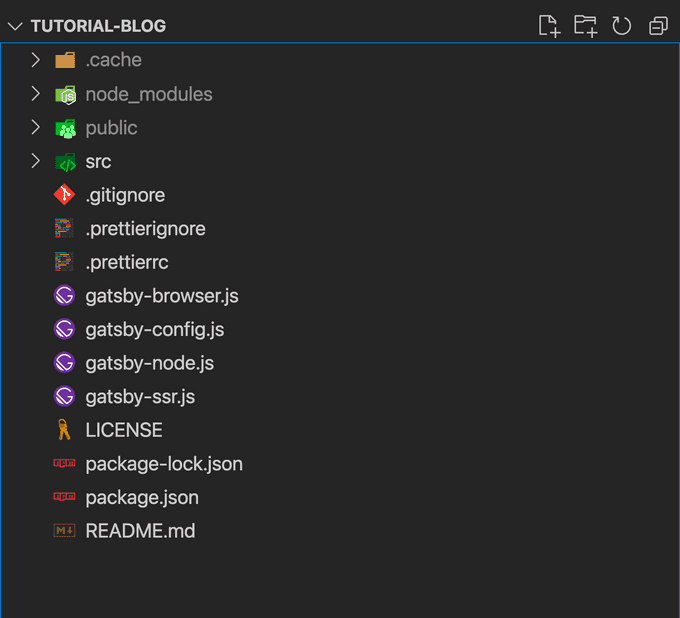Image resolution: width=680 pixels, height=618 pixels.
Task: Click the npm icon beside package.json
Action: click(x=64, y=497)
